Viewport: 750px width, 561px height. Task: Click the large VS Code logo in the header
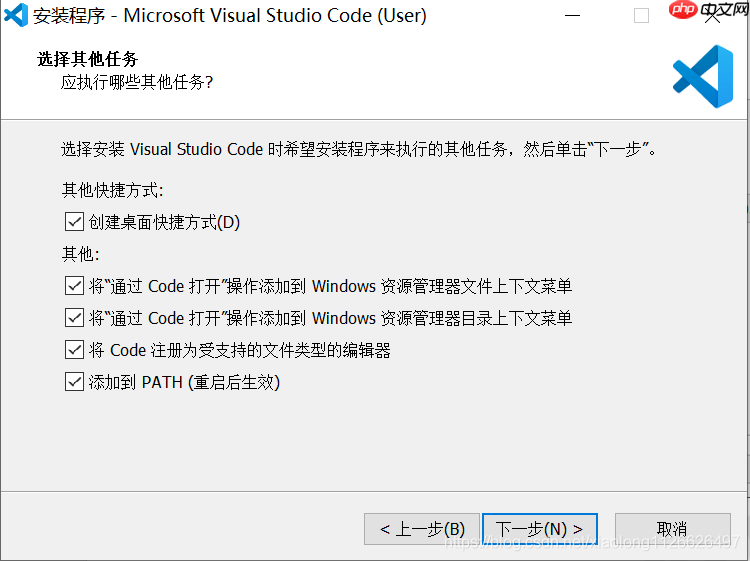(x=703, y=76)
